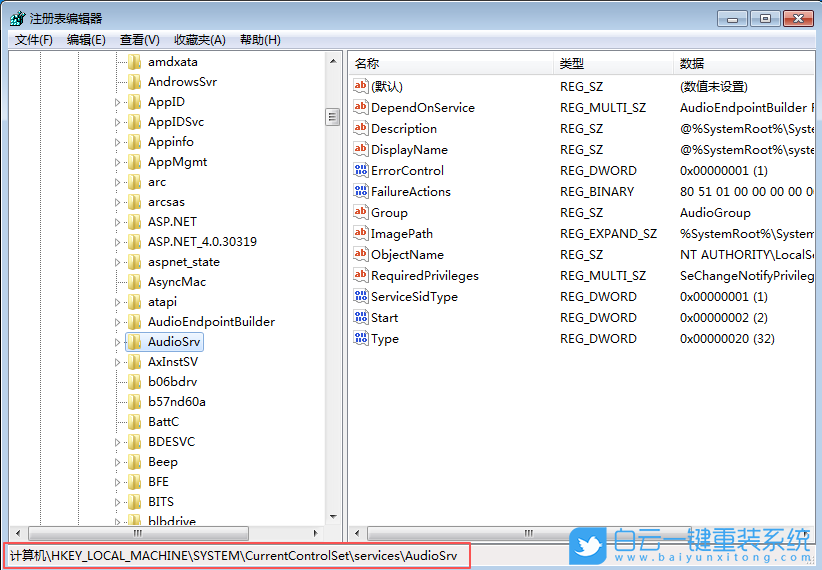Image resolution: width=822 pixels, height=570 pixels.
Task: Expand the AudioEndpointBuilder key
Action: [x=117, y=322]
